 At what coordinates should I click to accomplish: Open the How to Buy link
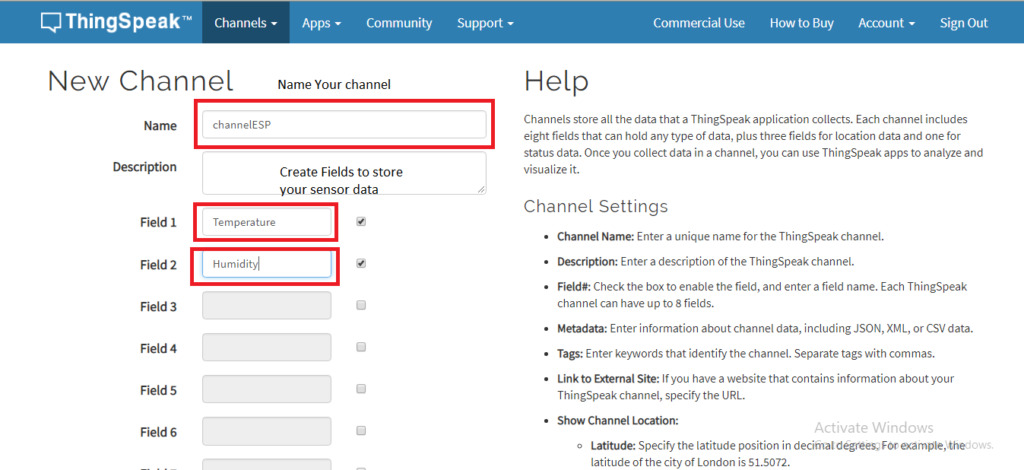[x=803, y=23]
